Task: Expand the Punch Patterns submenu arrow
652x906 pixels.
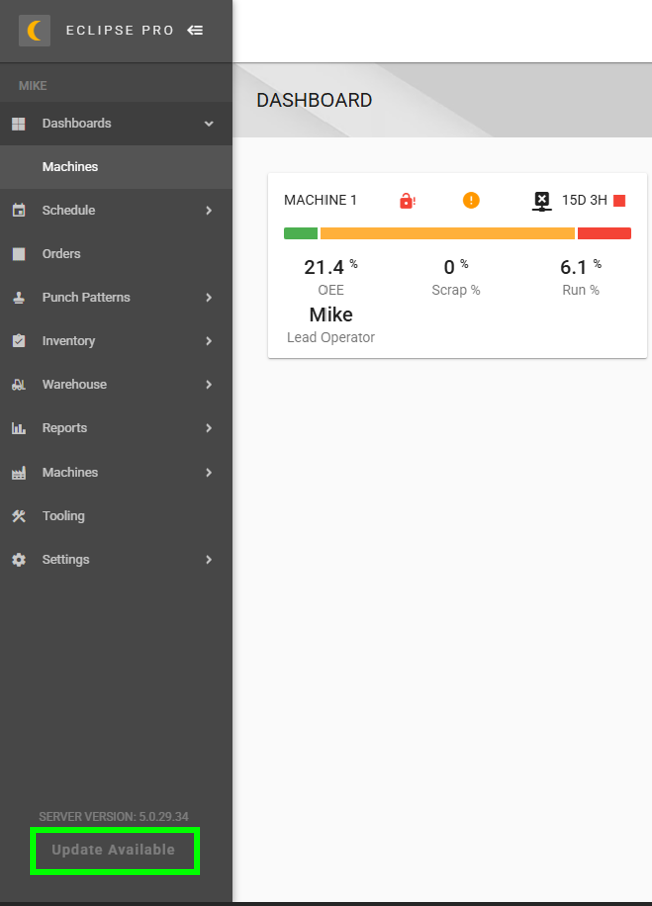Action: pyautogui.click(x=209, y=298)
